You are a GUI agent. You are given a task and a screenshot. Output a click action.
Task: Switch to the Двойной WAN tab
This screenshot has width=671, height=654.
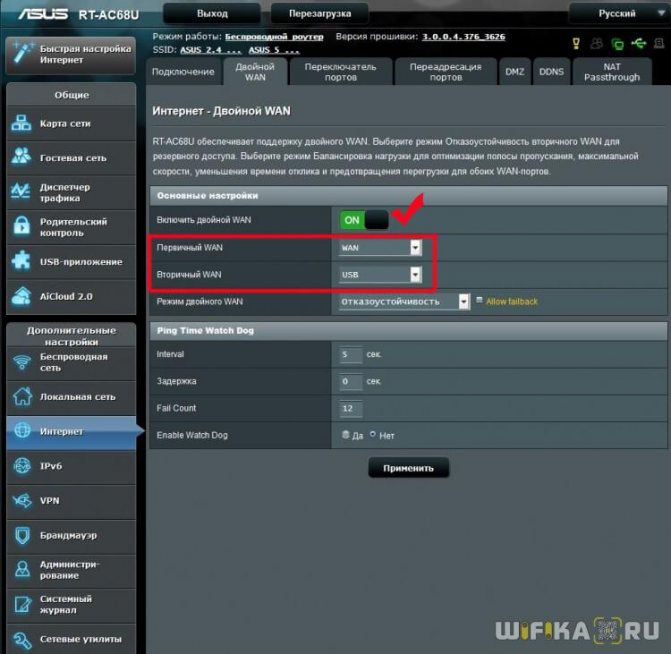tap(255, 72)
